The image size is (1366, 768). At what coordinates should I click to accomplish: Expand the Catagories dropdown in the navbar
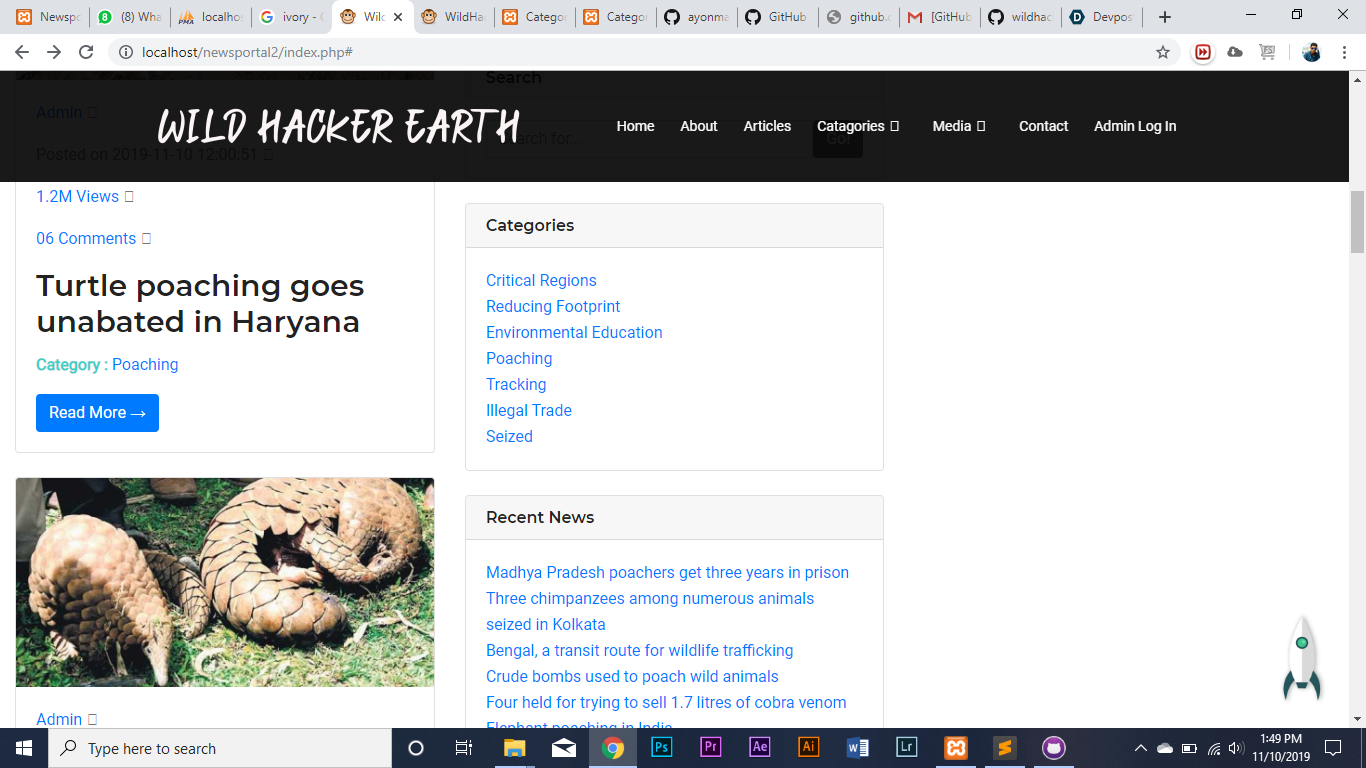(x=858, y=126)
